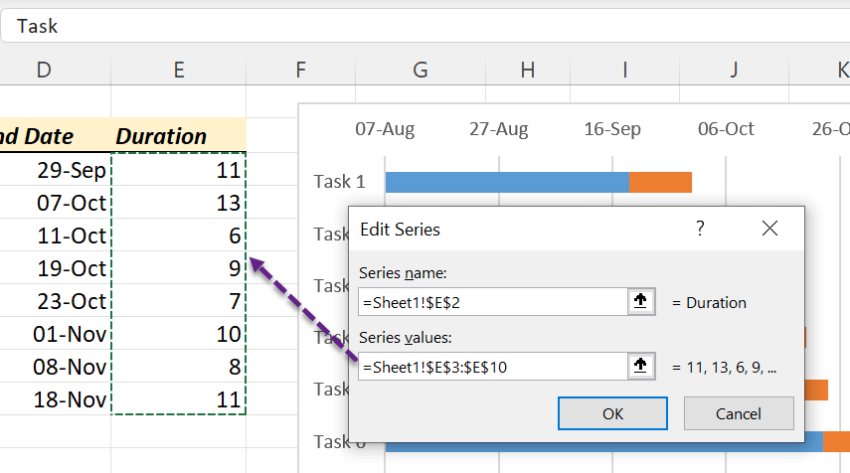Confirm the series with the OK button
The image size is (850, 473).
[x=612, y=413]
